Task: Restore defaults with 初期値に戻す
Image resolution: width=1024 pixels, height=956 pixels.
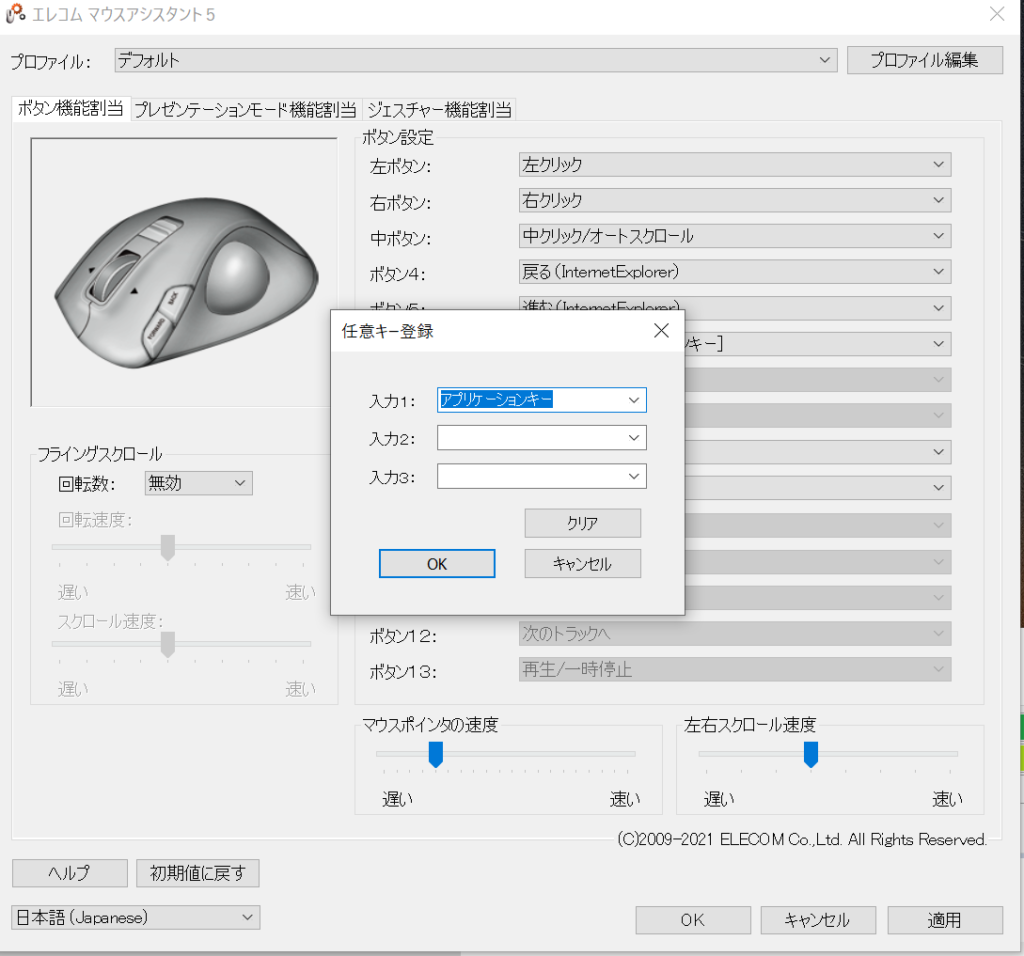Action: tap(197, 873)
